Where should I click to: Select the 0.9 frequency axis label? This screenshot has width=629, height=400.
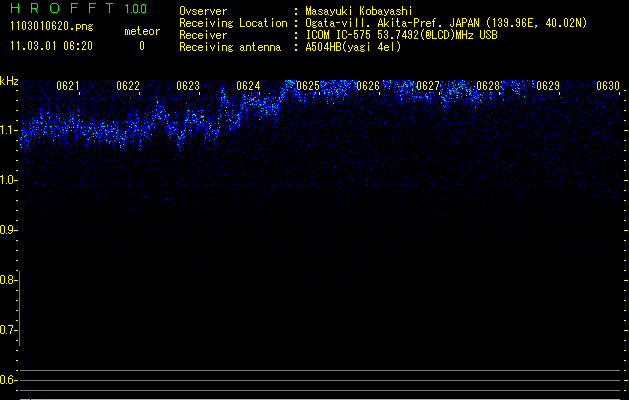[x=9, y=230]
